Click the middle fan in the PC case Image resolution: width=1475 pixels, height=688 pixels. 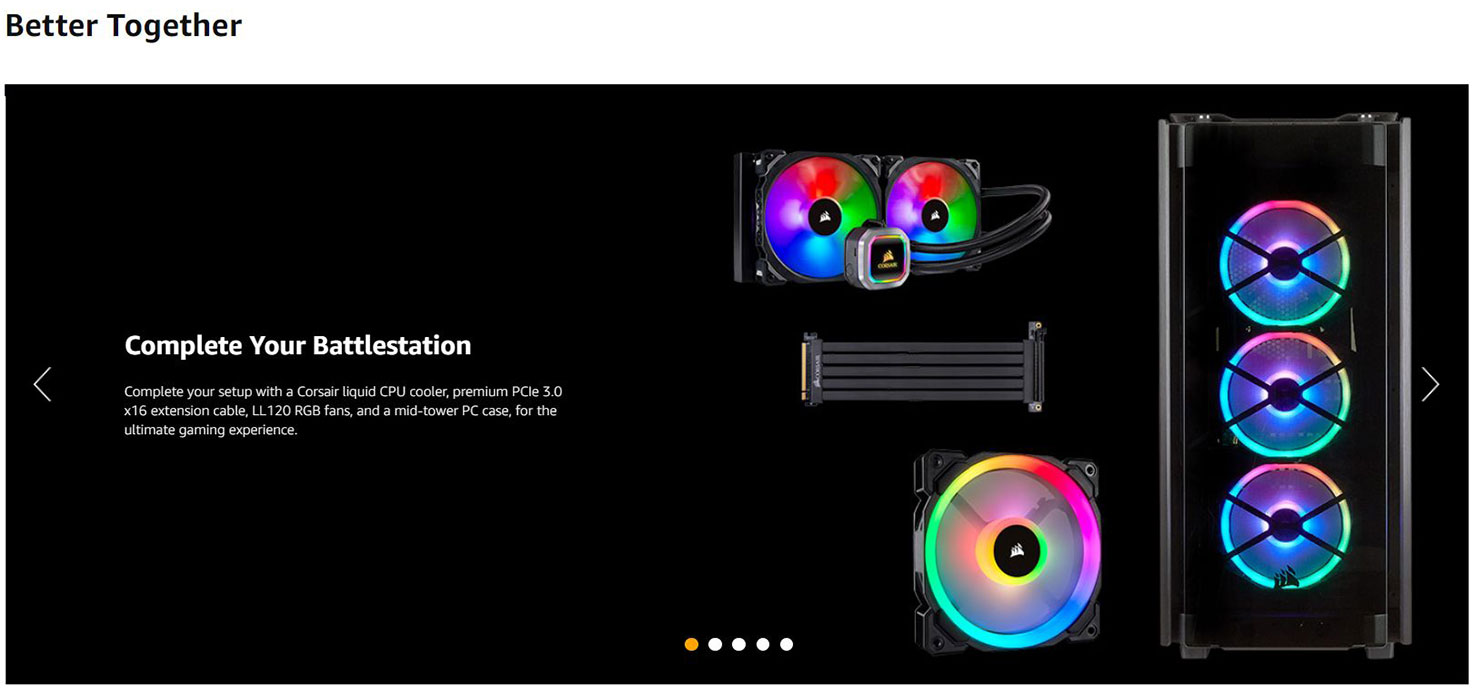(x=1285, y=395)
